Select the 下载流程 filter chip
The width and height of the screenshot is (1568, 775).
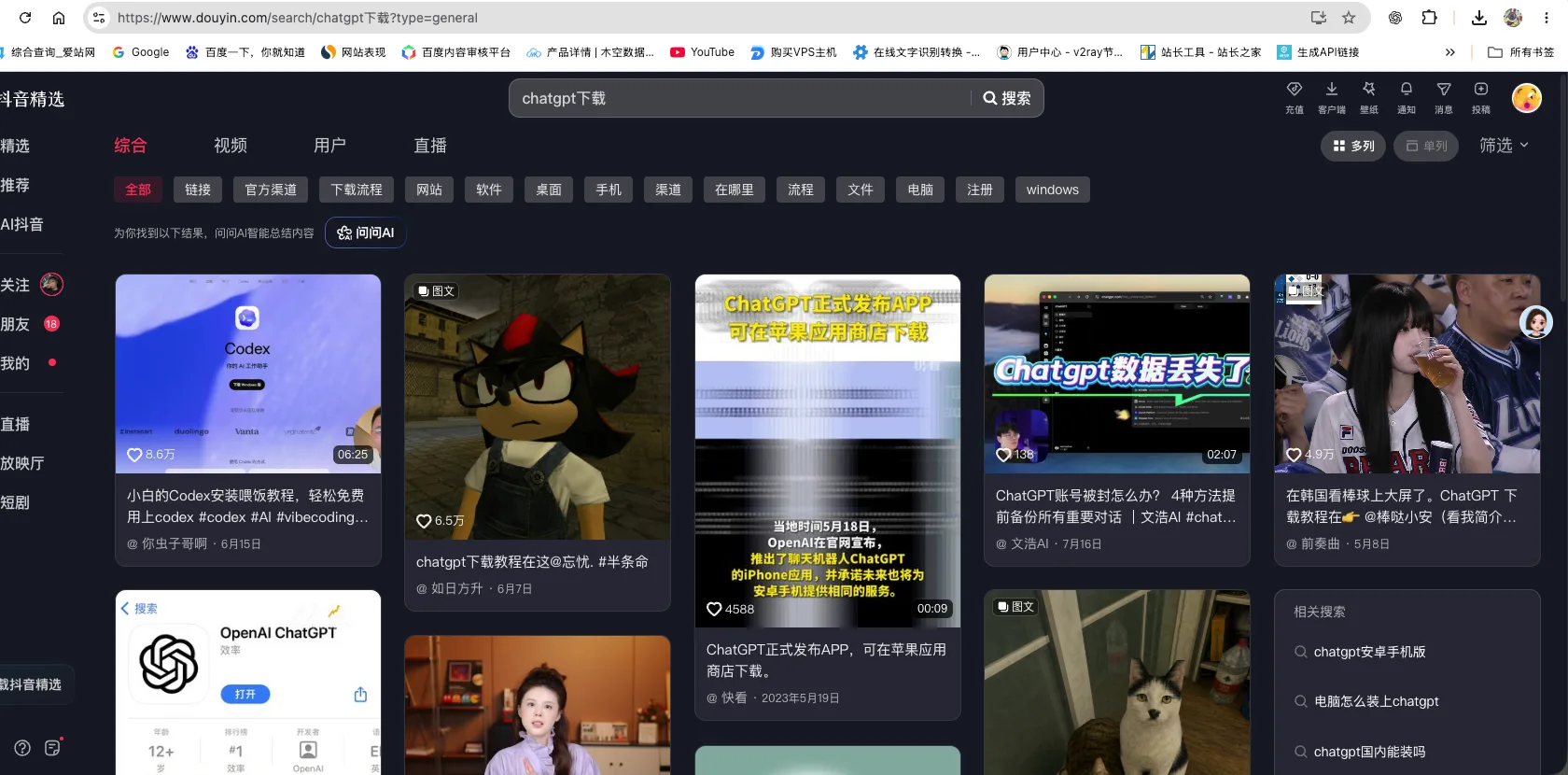click(x=357, y=190)
